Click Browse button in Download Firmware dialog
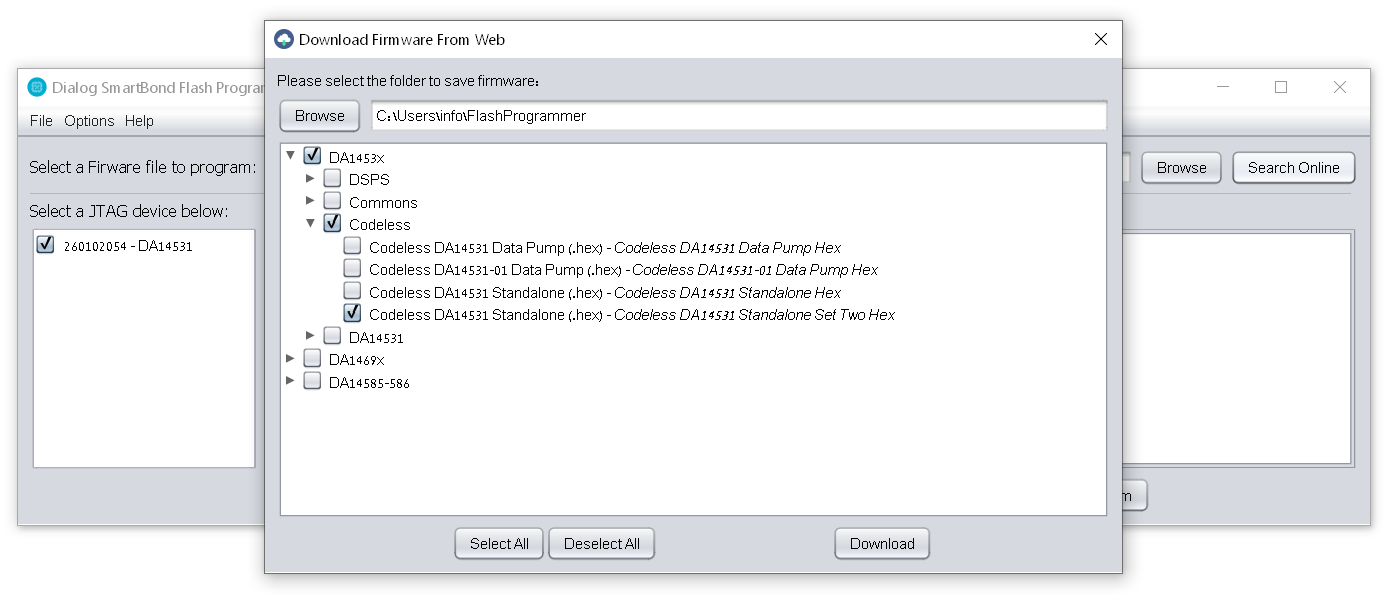 click(319, 116)
